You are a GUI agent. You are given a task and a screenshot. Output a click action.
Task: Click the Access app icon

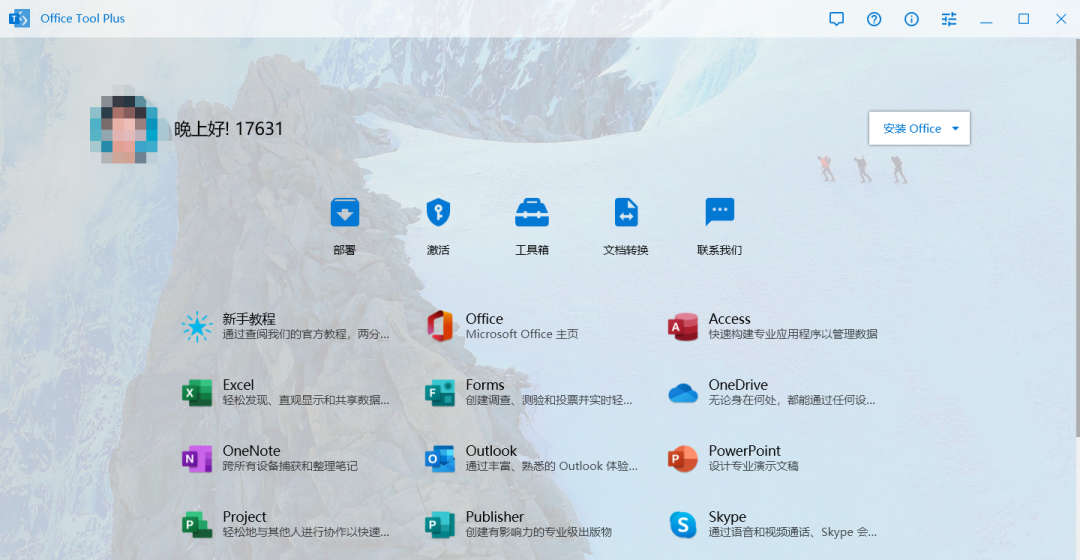[x=683, y=326]
